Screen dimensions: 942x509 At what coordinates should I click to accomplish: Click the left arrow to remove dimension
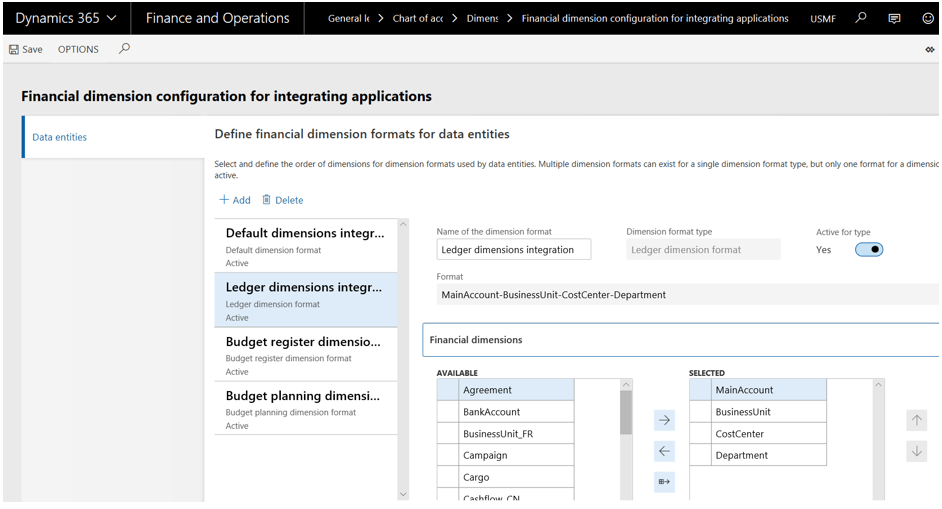(664, 452)
